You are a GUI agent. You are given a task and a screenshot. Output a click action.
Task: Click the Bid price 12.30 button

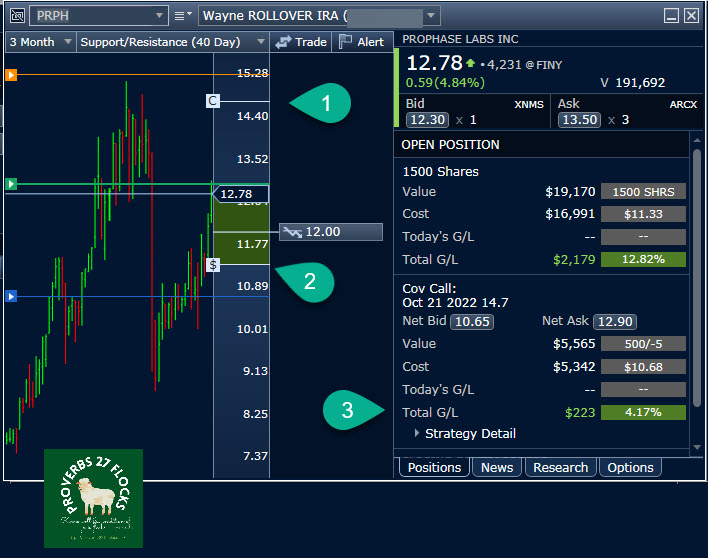coord(427,120)
